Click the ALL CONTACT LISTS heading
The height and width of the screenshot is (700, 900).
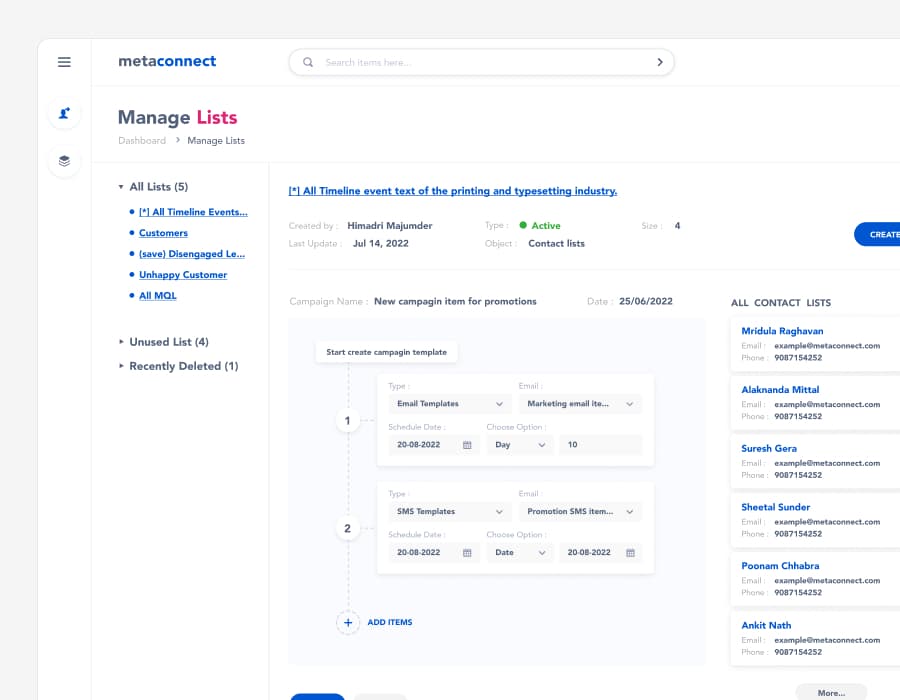(x=781, y=303)
